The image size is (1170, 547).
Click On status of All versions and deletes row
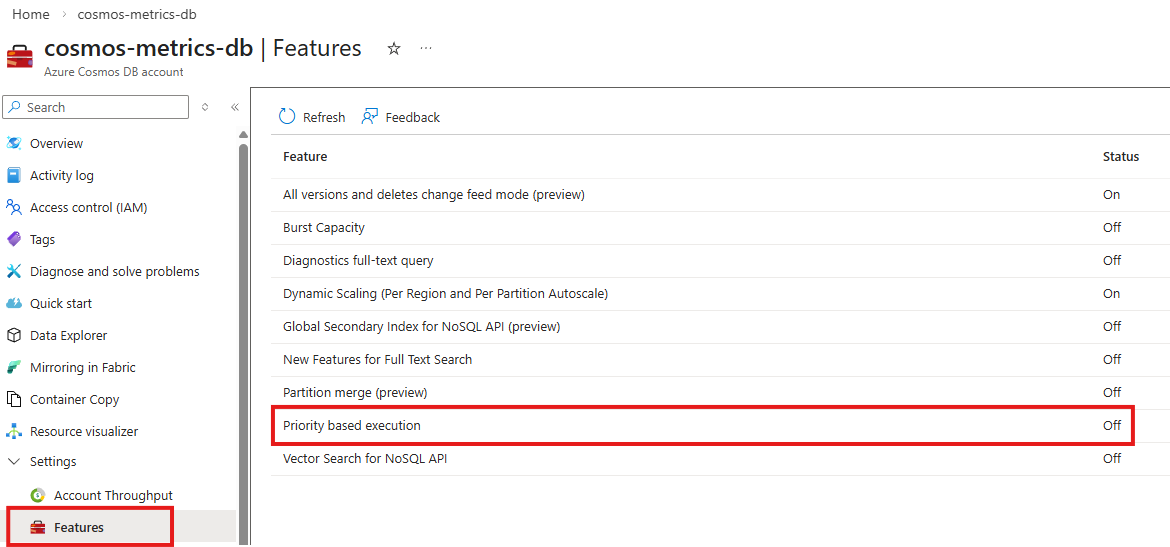1111,195
